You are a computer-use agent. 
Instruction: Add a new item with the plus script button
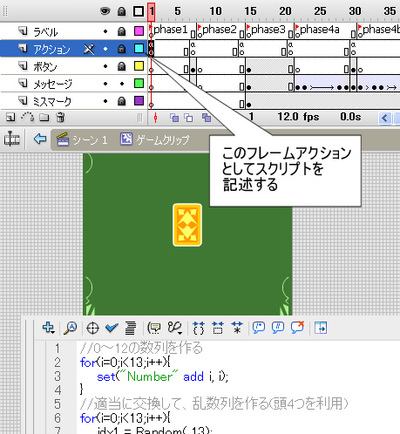(x=49, y=328)
